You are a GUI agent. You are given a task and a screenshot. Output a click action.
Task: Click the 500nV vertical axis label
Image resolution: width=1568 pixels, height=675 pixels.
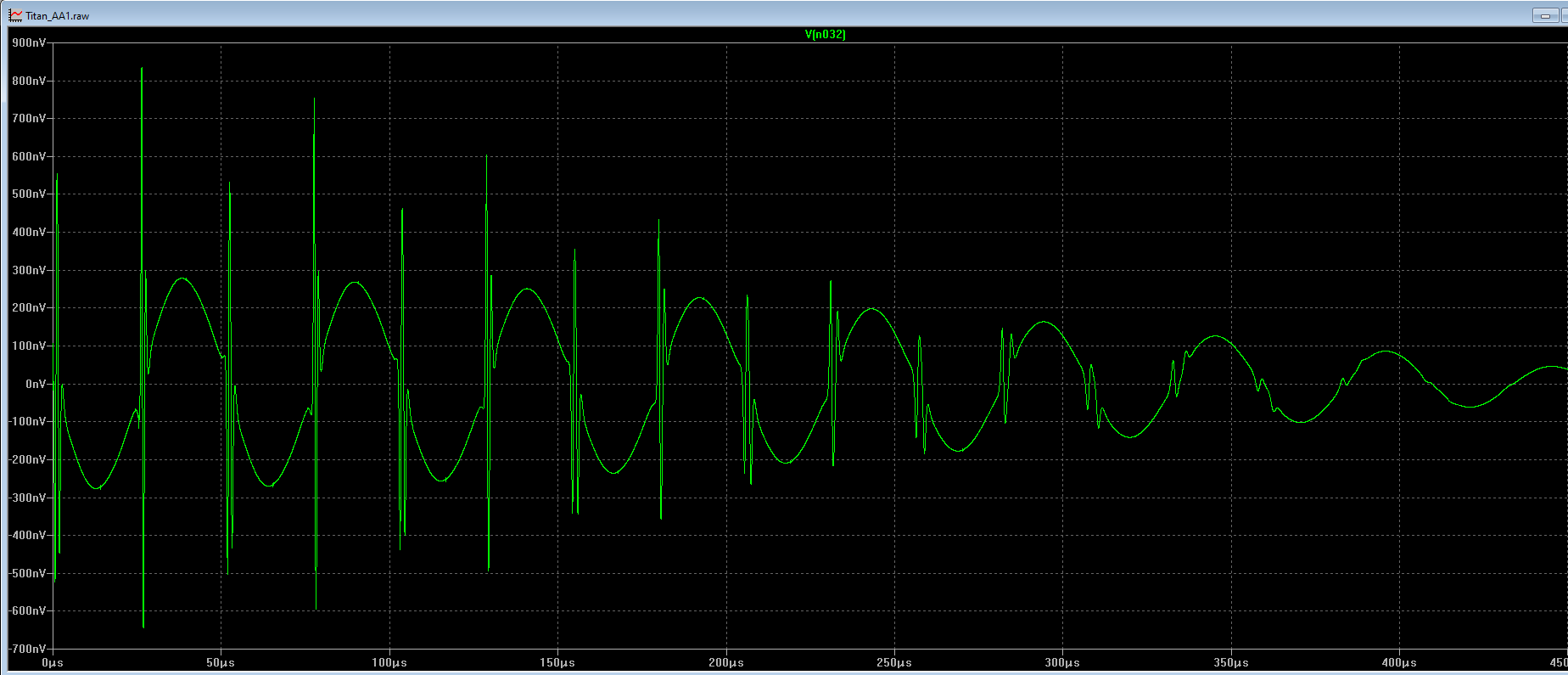30,194
